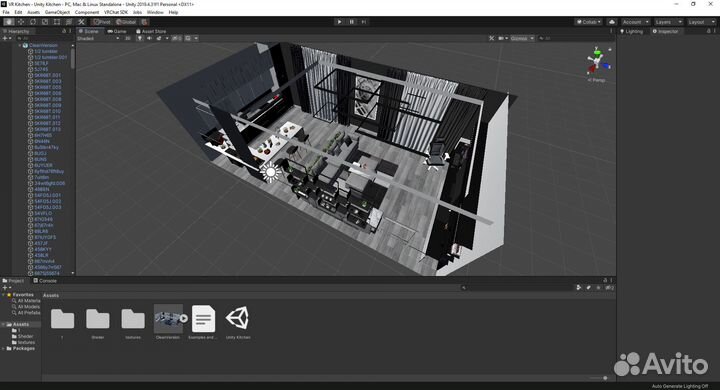Open cloud services panel
Image resolution: width=720 pixels, height=390 pixels.
point(612,22)
